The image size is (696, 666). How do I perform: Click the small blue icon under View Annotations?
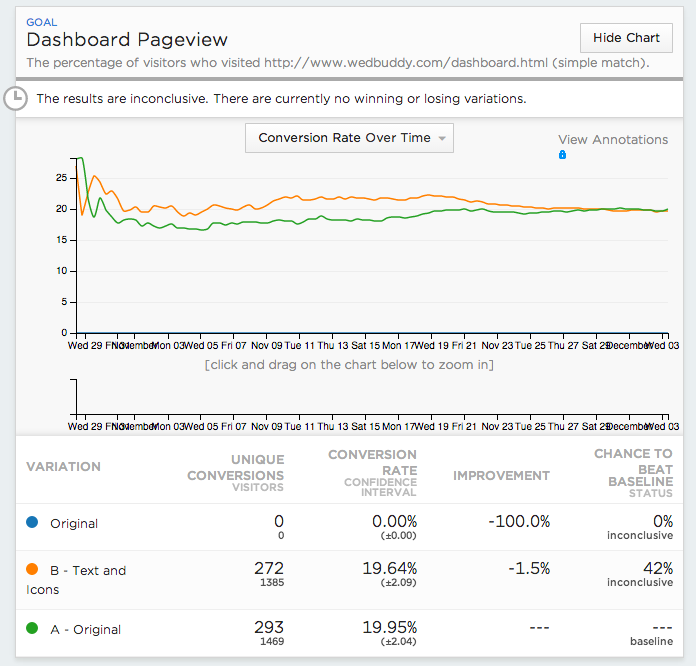click(x=562, y=155)
